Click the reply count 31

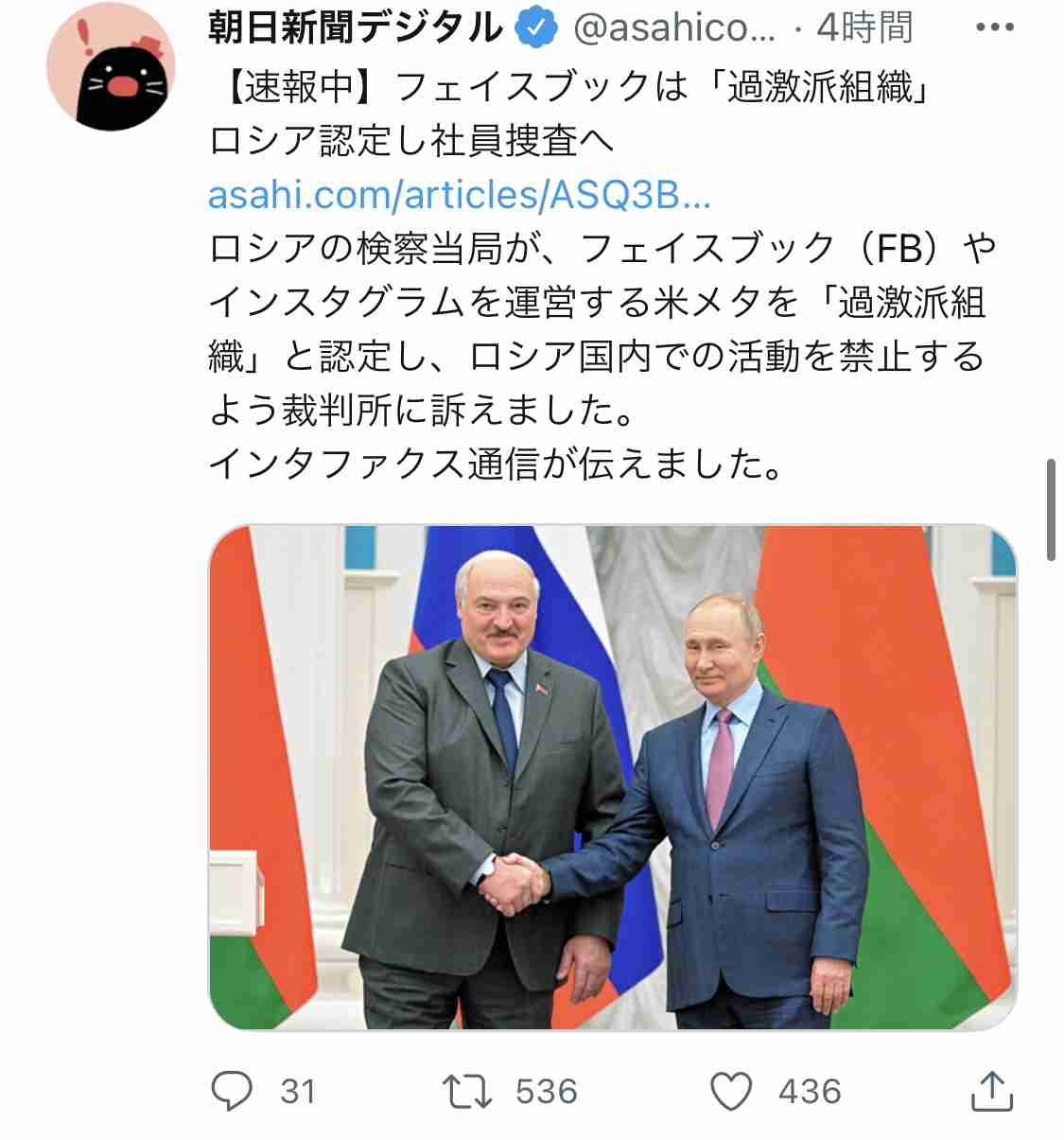298,1092
